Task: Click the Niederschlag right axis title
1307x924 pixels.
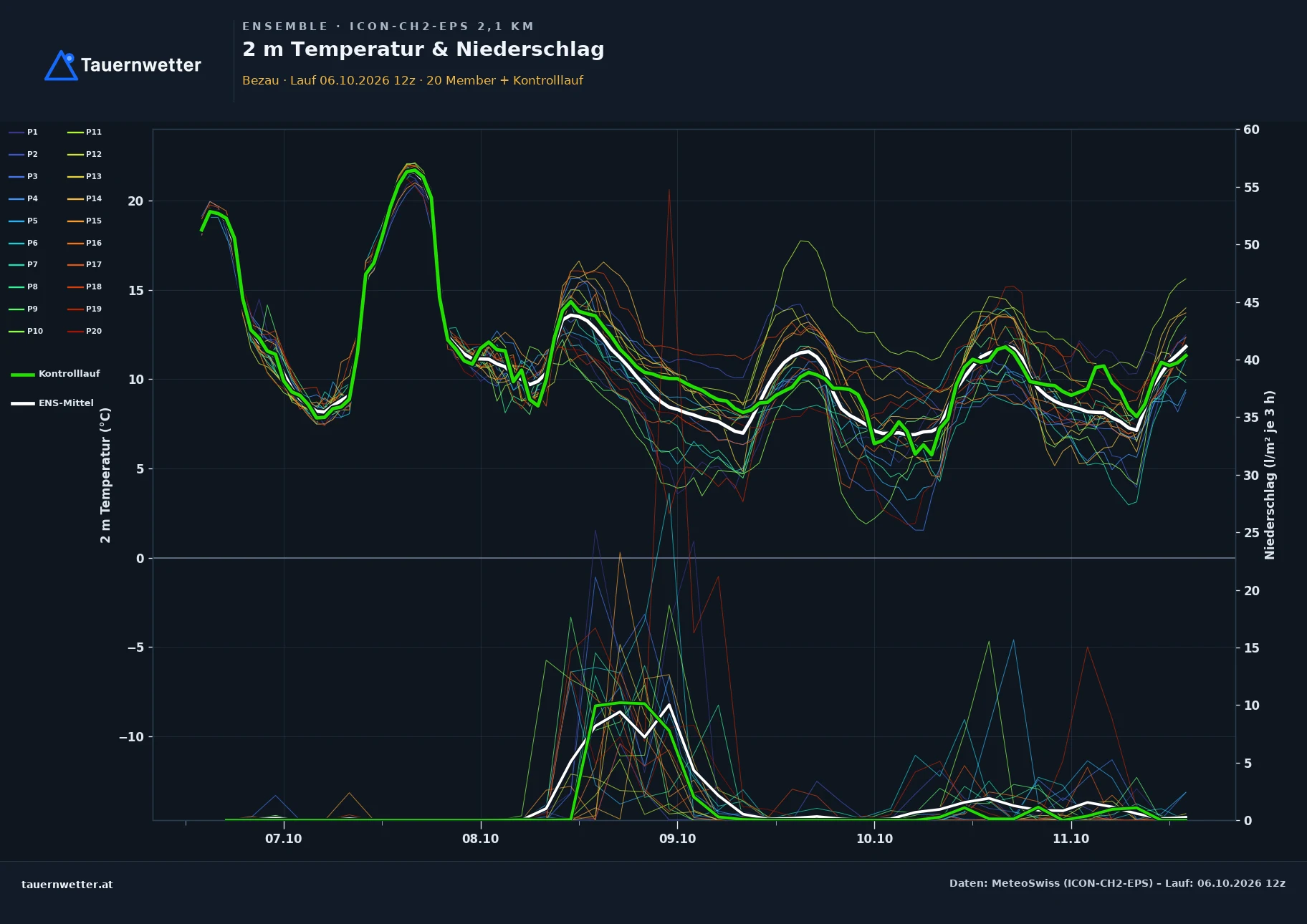Action: pos(1270,475)
